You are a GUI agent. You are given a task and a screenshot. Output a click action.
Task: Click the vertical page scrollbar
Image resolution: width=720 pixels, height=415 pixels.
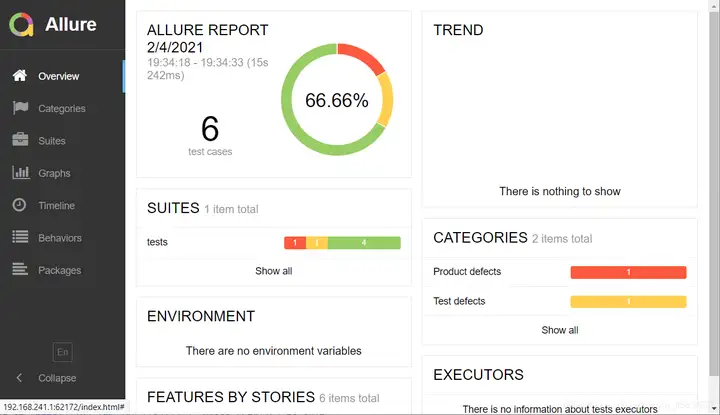coord(714,193)
